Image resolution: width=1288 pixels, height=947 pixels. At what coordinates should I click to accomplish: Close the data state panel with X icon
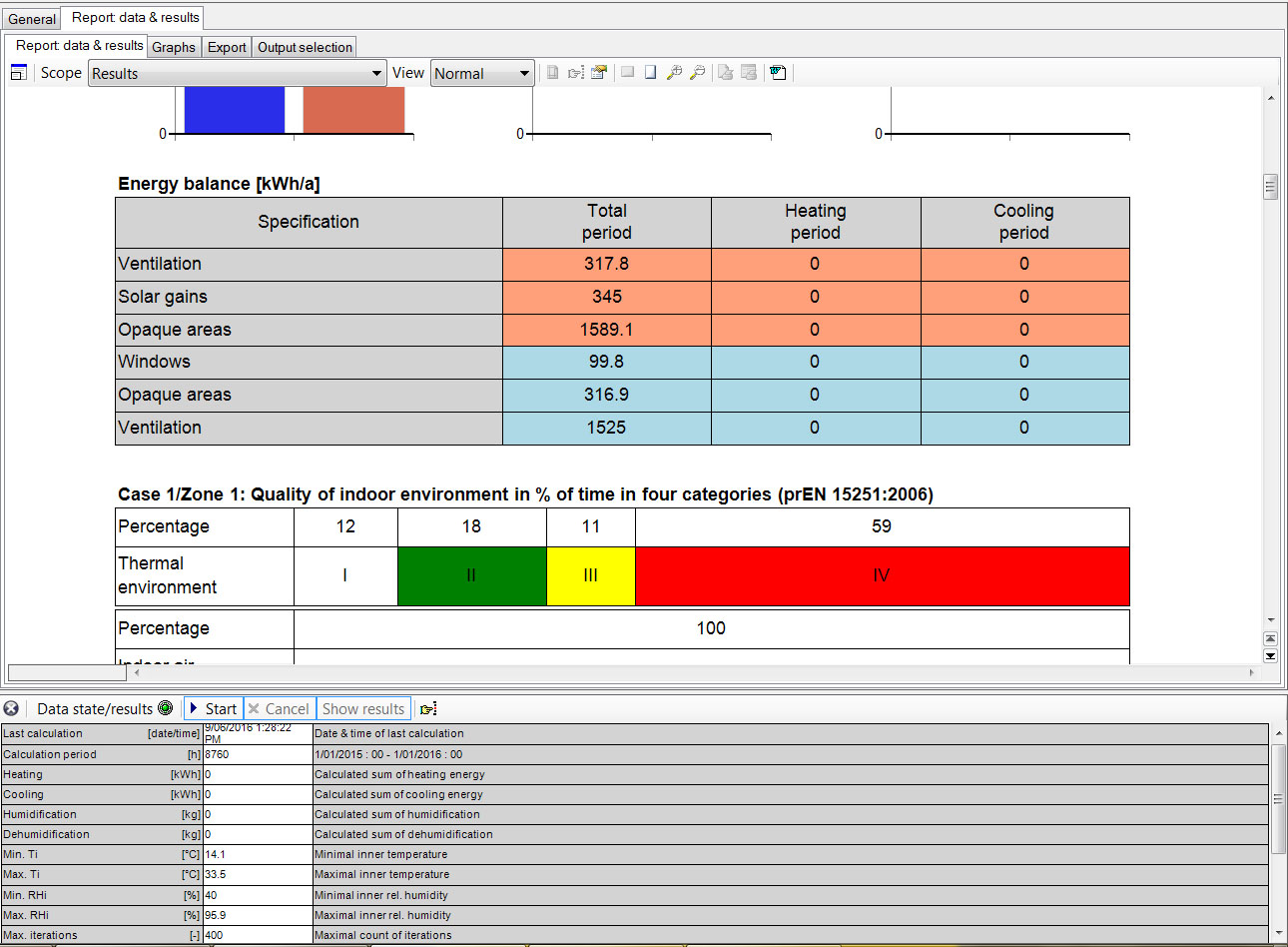tap(11, 708)
